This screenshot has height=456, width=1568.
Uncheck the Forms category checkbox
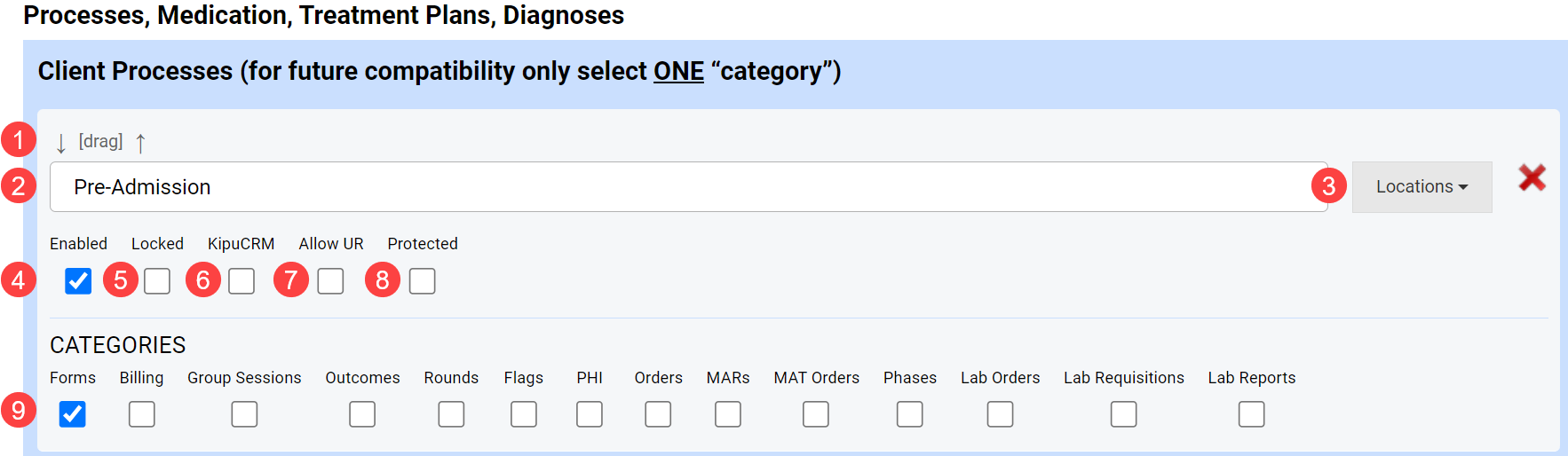click(x=73, y=414)
